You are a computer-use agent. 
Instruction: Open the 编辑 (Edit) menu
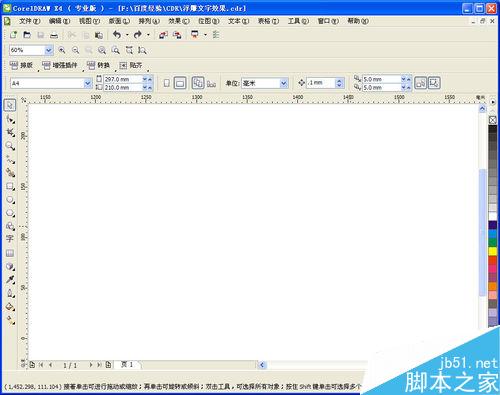59,21
